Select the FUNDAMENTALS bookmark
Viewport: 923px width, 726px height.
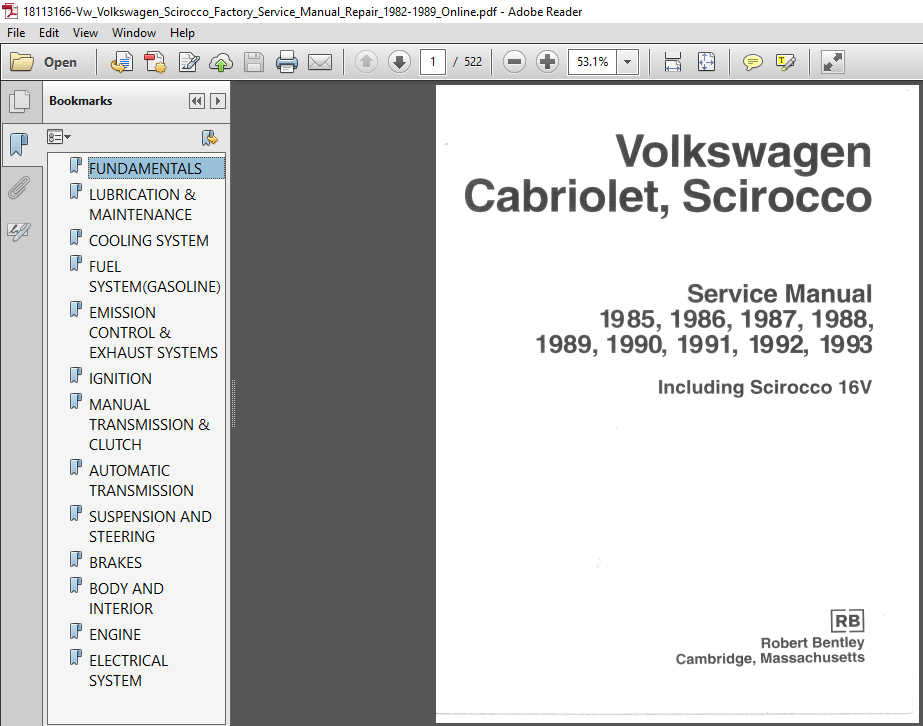(156, 168)
